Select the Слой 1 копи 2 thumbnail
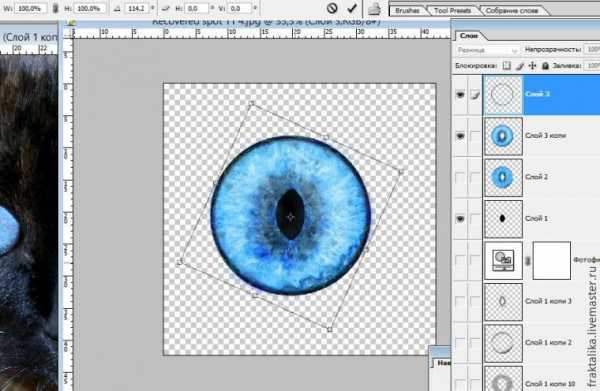The width and height of the screenshot is (600, 391). pos(503,343)
